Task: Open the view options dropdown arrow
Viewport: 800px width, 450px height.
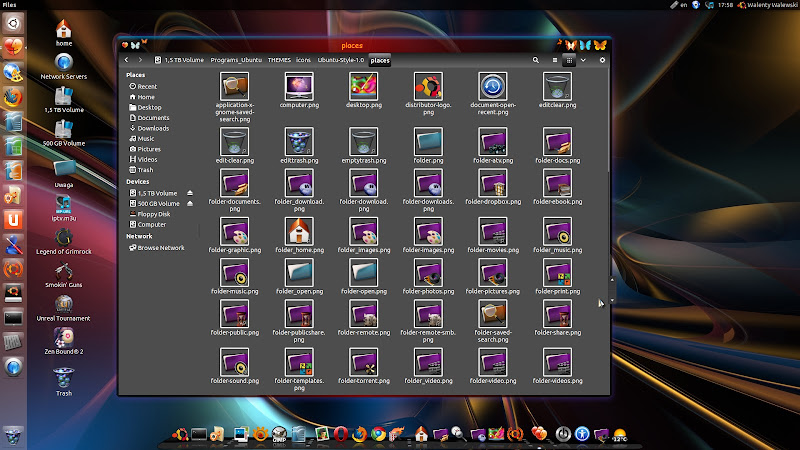Action: pyautogui.click(x=585, y=60)
